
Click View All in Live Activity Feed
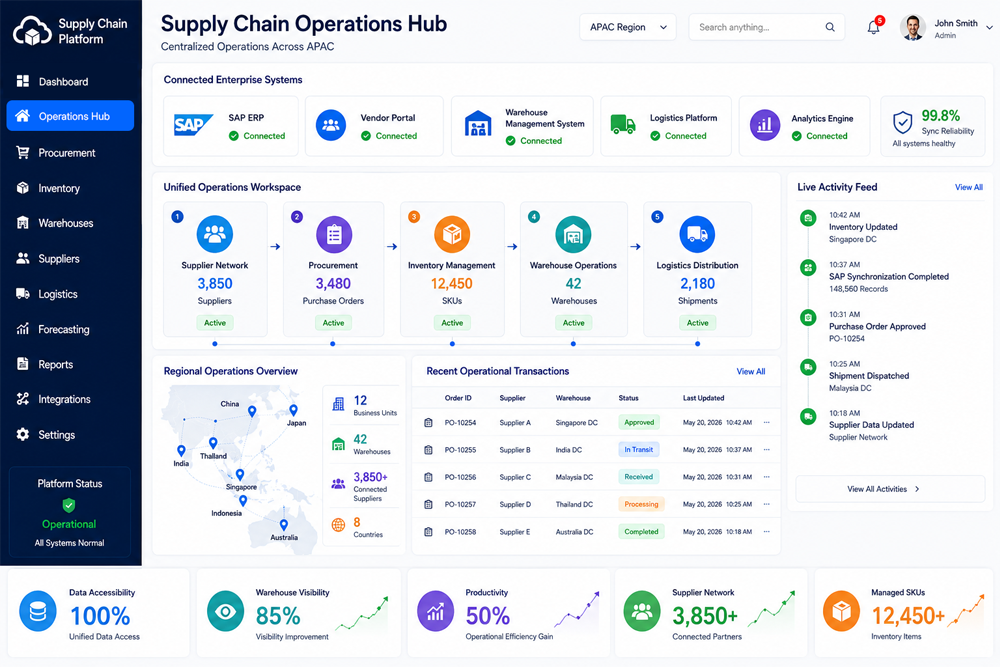coord(968,187)
